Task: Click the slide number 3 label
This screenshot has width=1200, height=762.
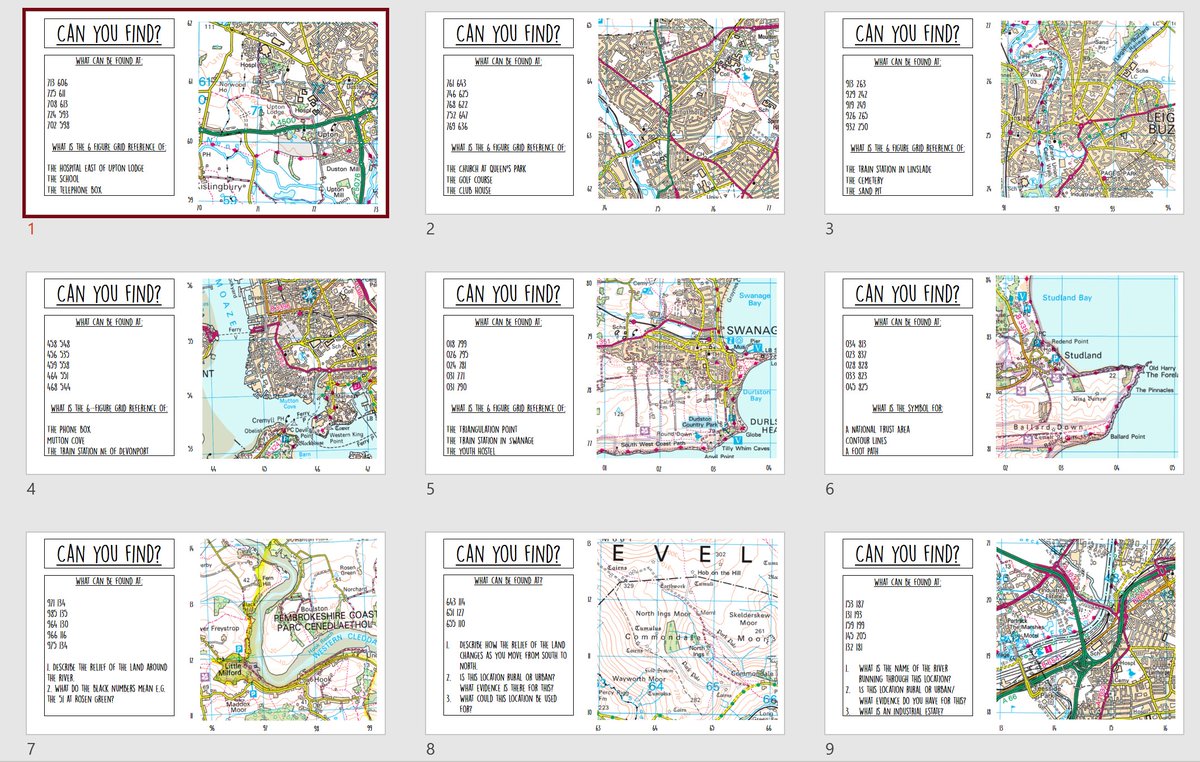Action: click(x=830, y=230)
